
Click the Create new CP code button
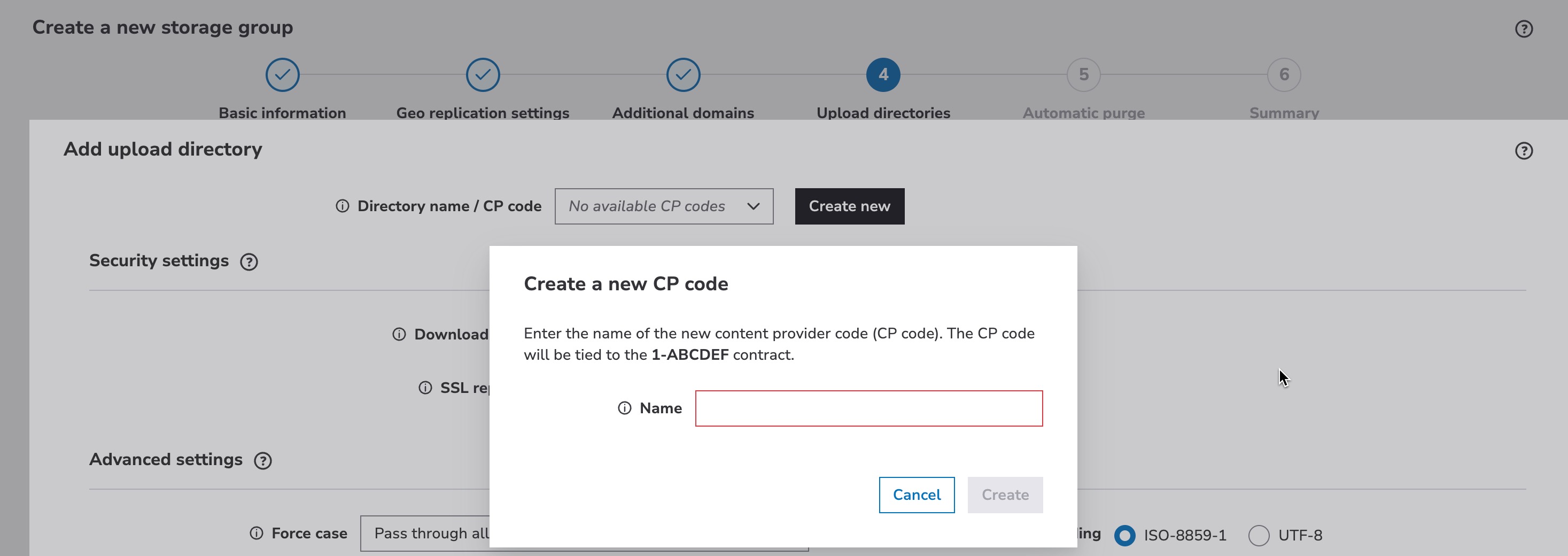tap(849, 206)
